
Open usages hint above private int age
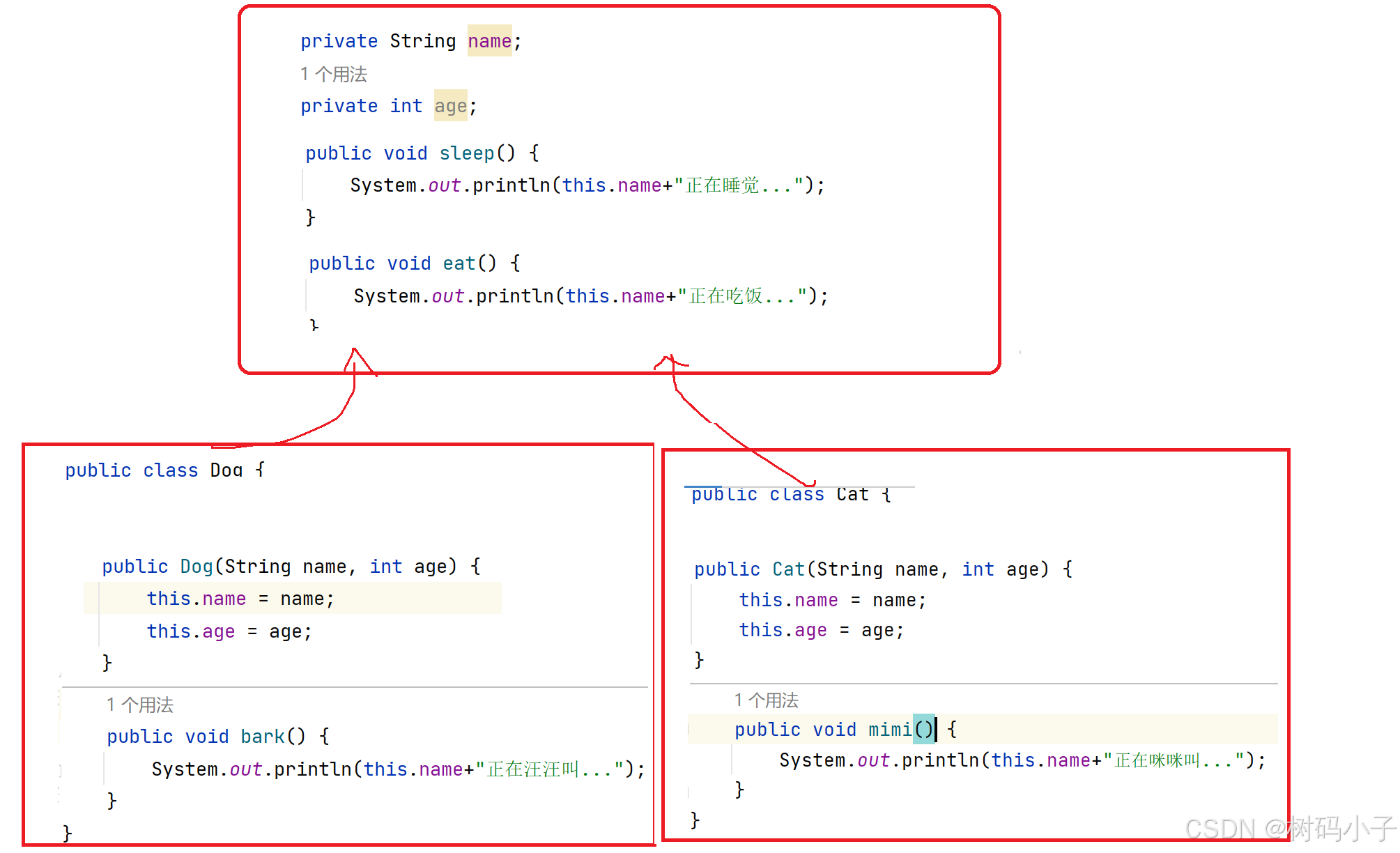click(x=334, y=74)
